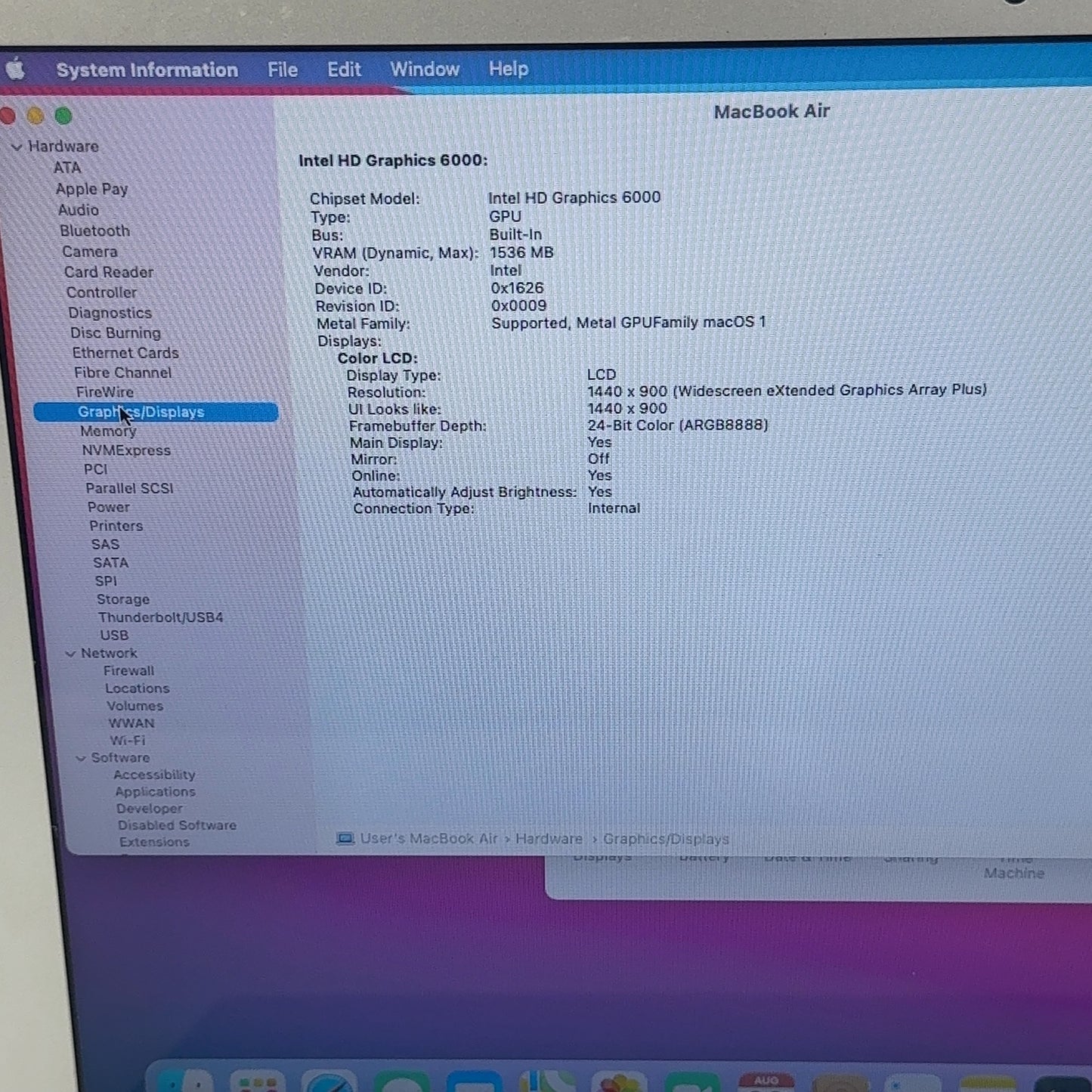Screen dimensions: 1092x1092
Task: Select Volumes under Network
Action: [135, 706]
